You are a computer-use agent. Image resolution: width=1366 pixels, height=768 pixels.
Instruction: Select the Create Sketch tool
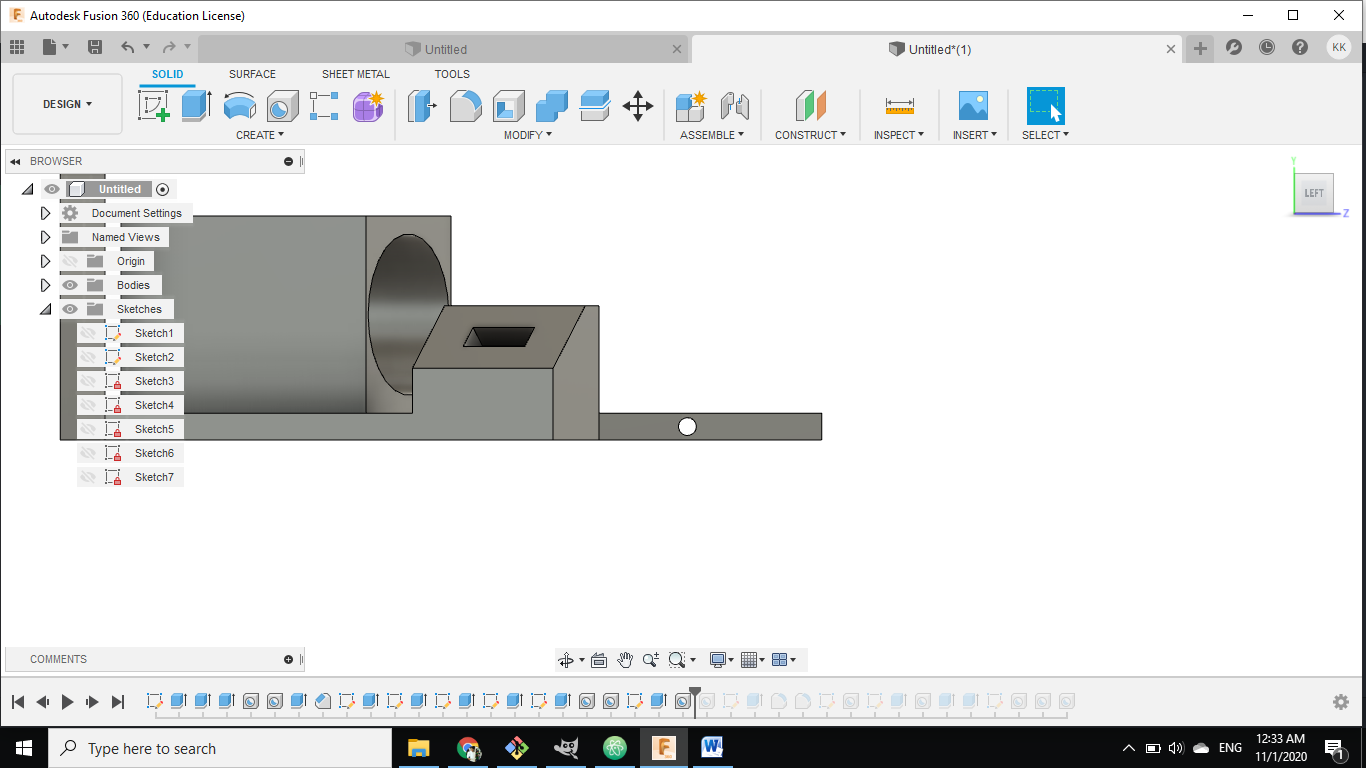tap(154, 105)
